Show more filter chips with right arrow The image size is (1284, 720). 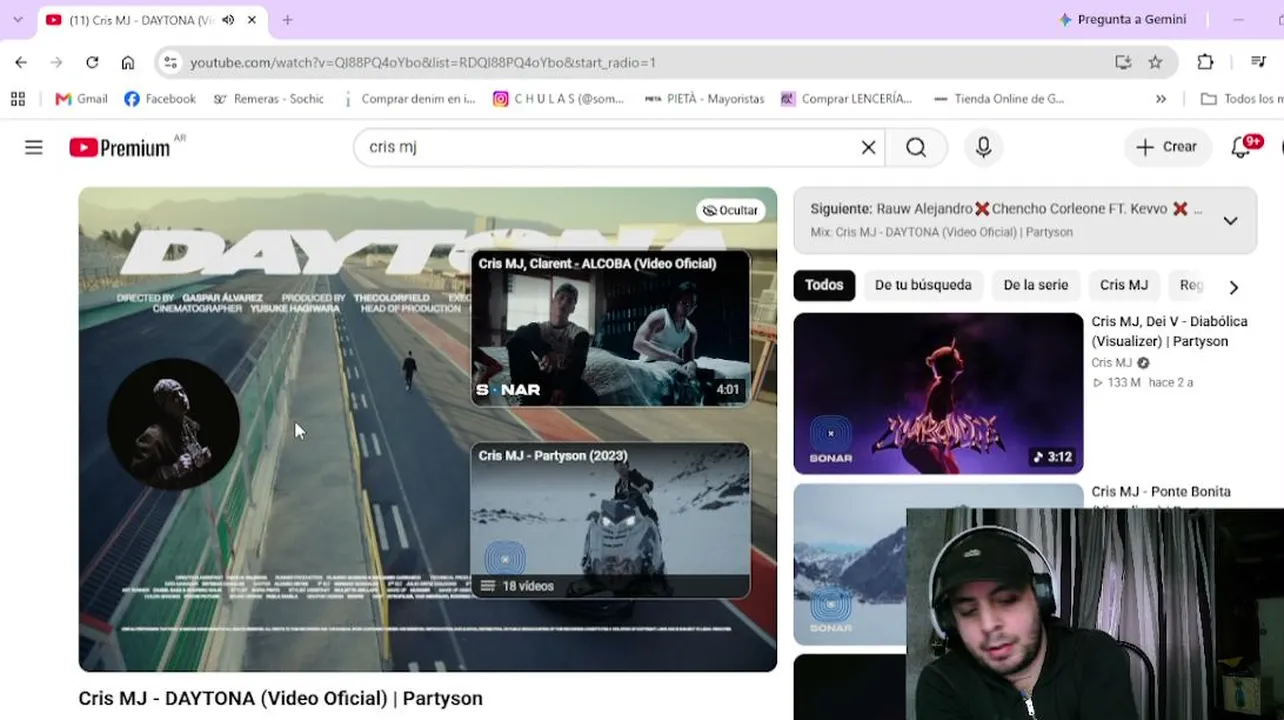[1233, 287]
